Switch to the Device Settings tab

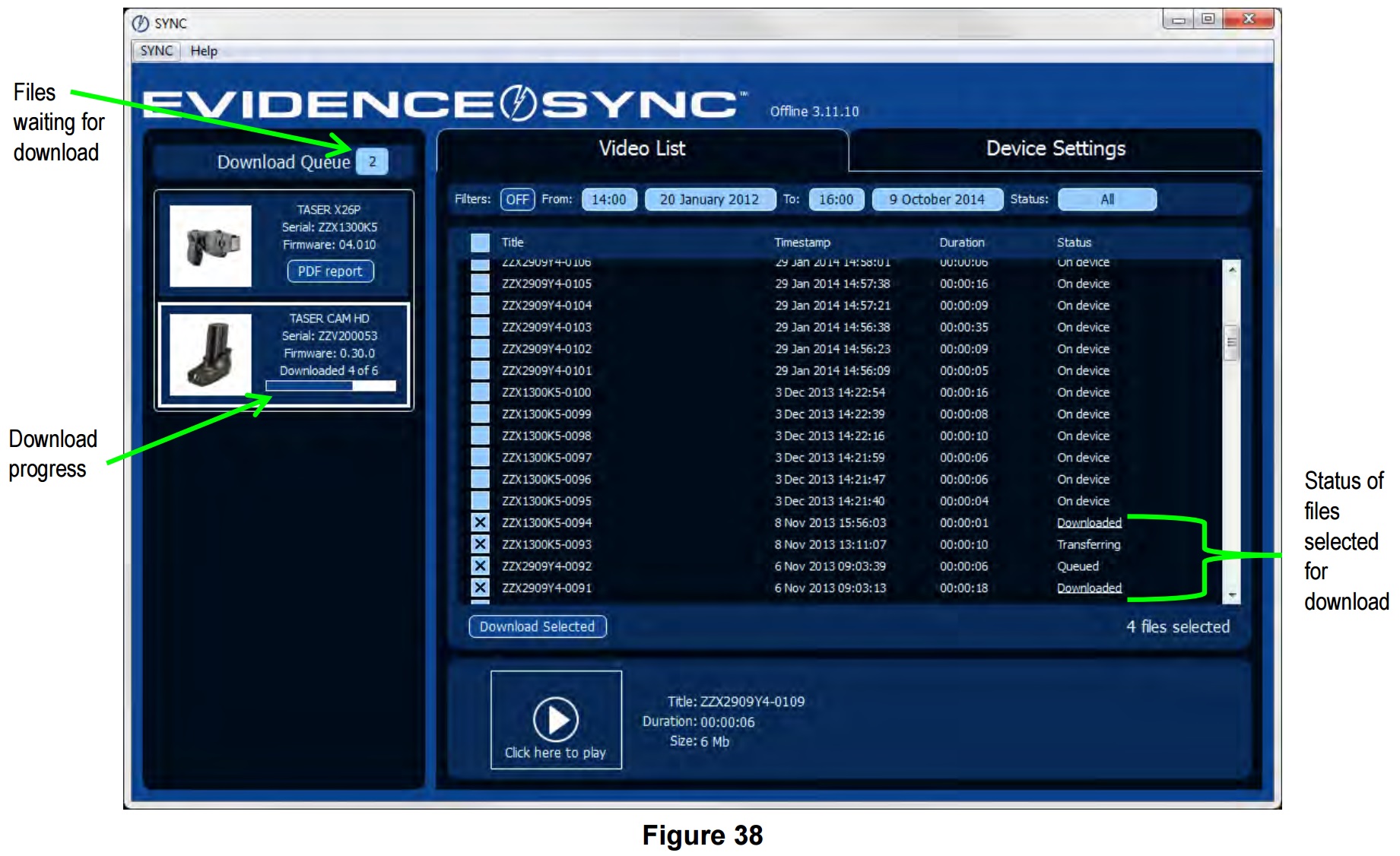tap(1055, 149)
